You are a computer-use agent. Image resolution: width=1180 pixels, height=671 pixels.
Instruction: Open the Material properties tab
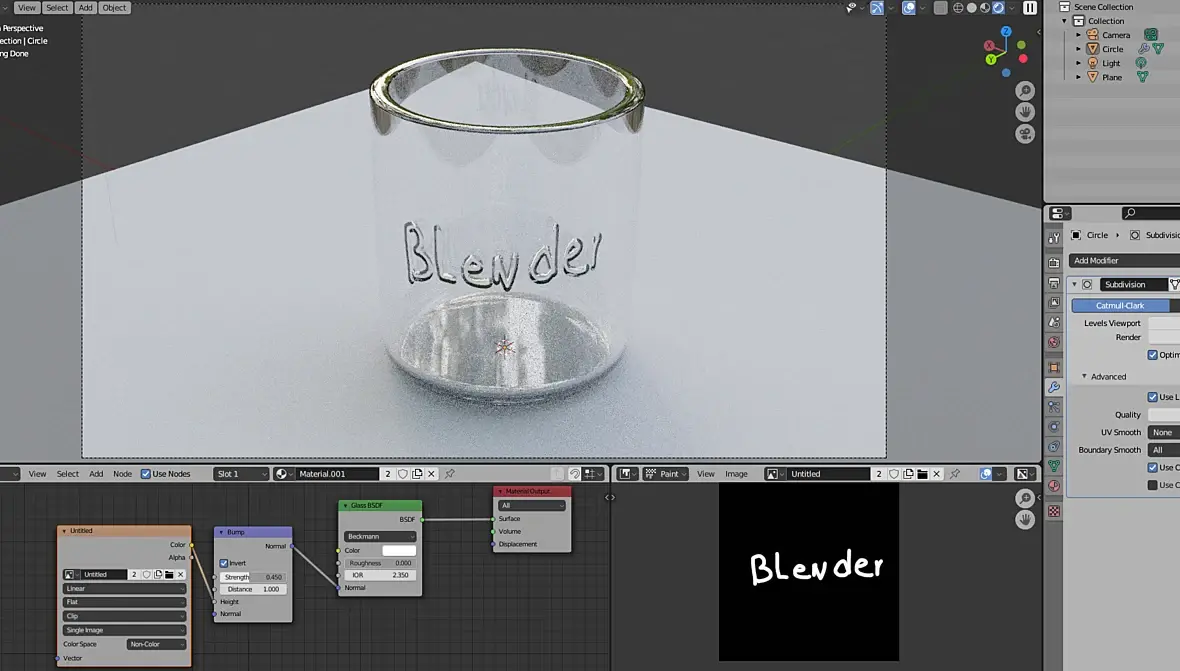pos(1054,485)
